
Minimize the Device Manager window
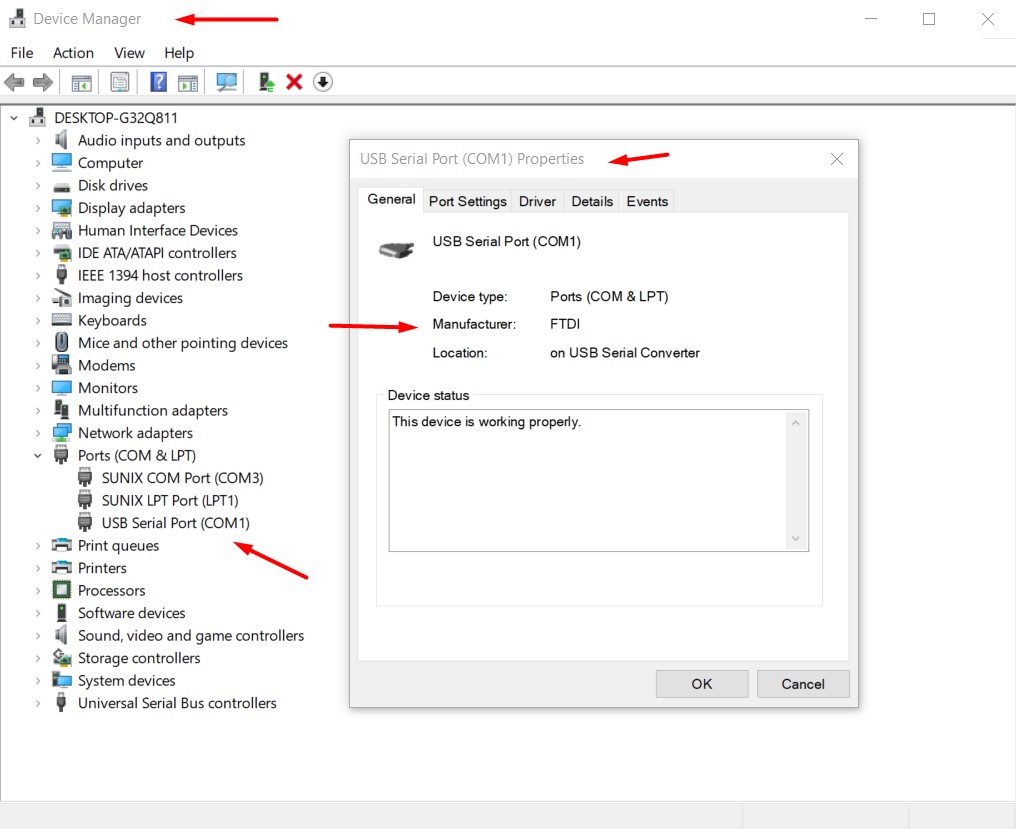coord(871,19)
